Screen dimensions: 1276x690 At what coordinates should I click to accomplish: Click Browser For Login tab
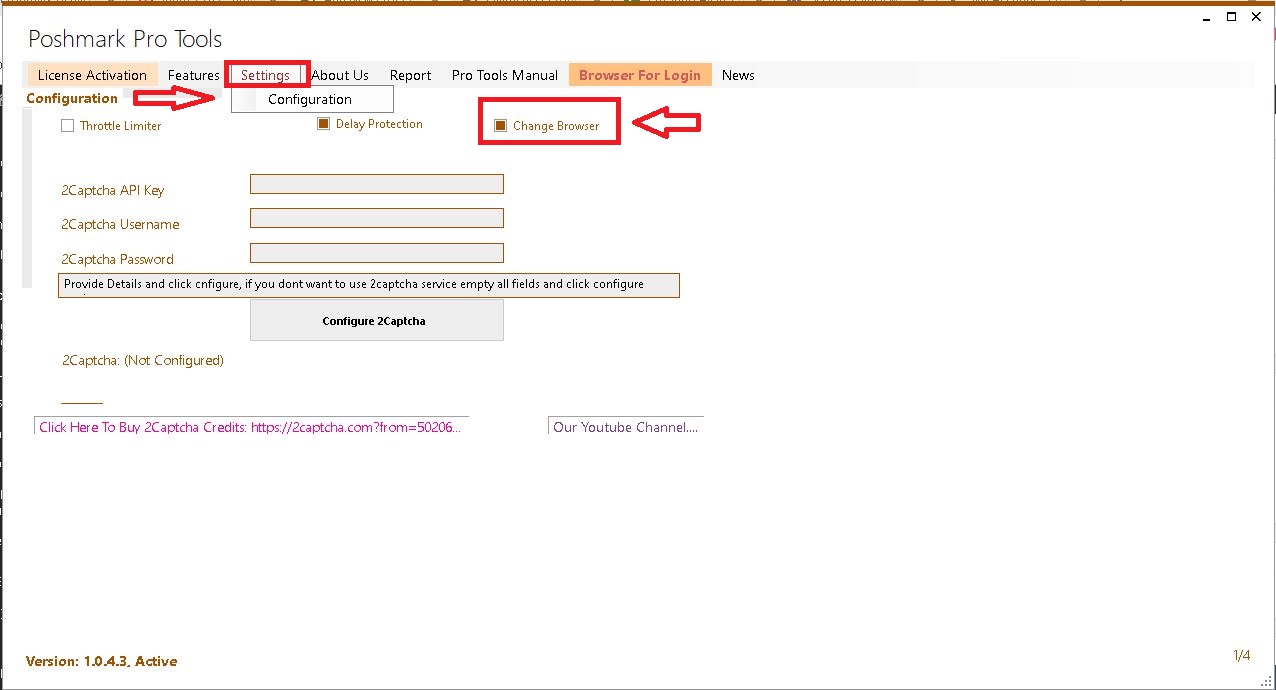[x=640, y=75]
